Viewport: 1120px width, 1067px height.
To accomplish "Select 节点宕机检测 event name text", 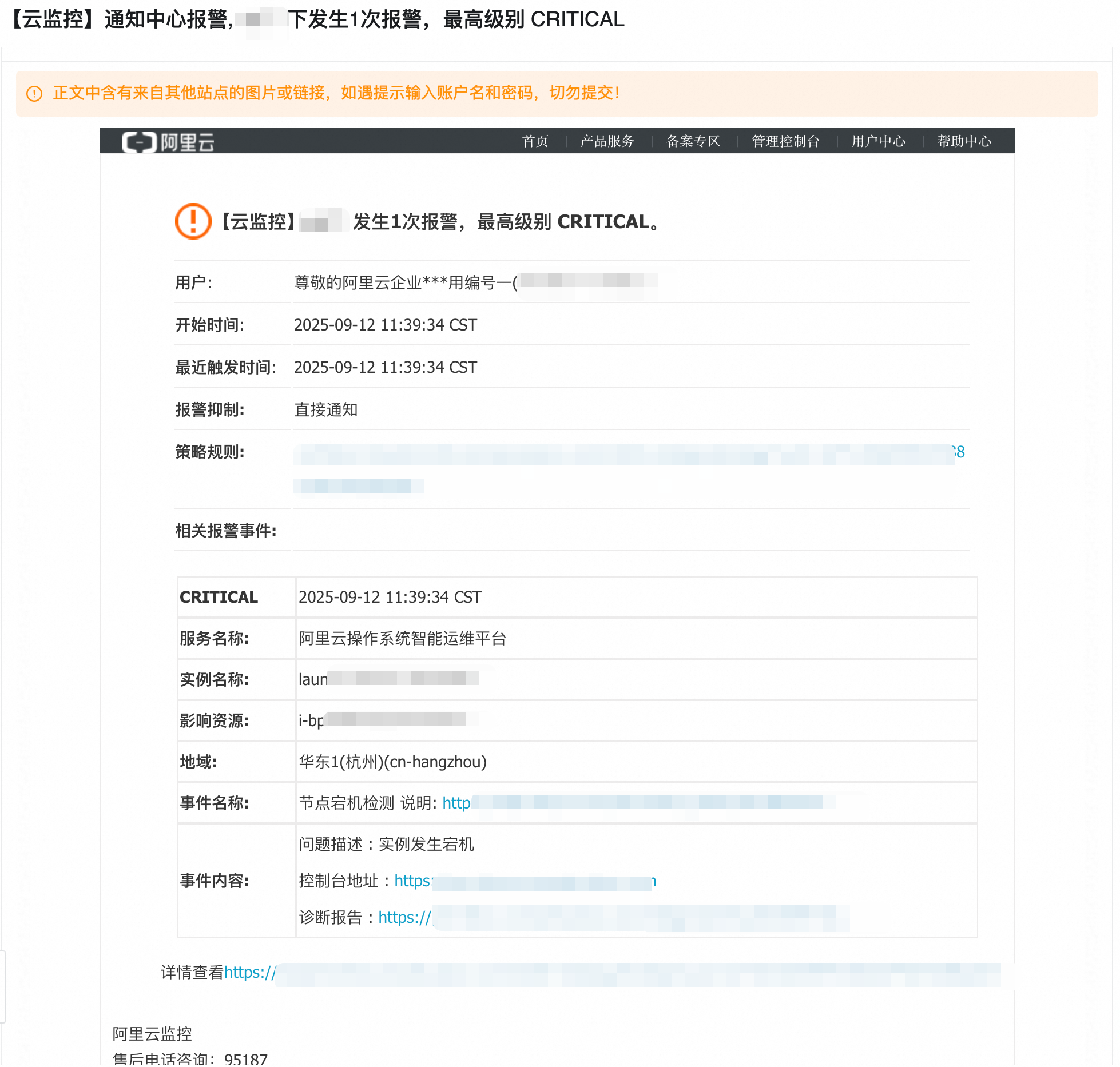I will 346,803.
